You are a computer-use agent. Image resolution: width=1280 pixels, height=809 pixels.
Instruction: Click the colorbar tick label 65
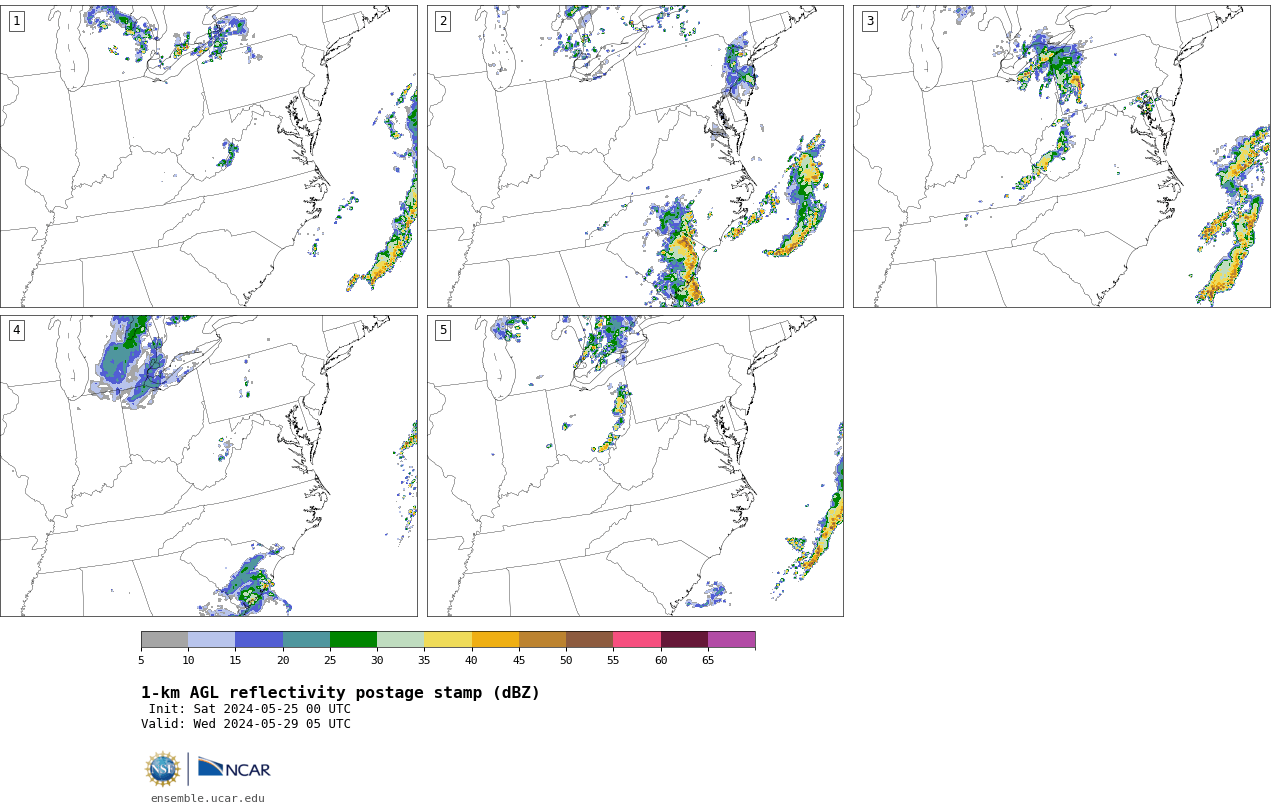click(708, 660)
